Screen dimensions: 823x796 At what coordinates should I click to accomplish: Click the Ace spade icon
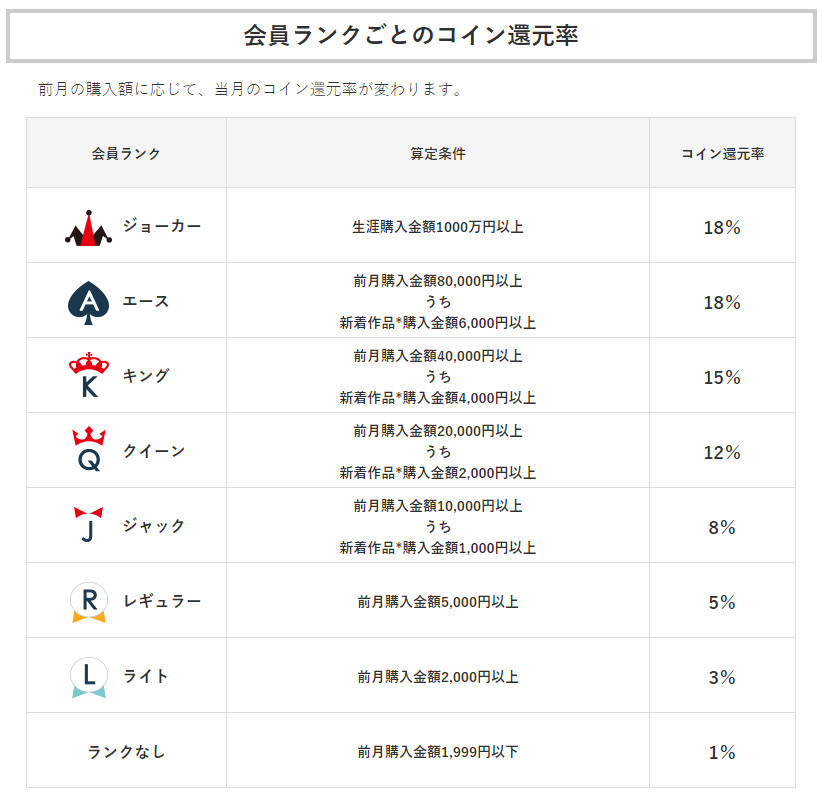coord(89,303)
